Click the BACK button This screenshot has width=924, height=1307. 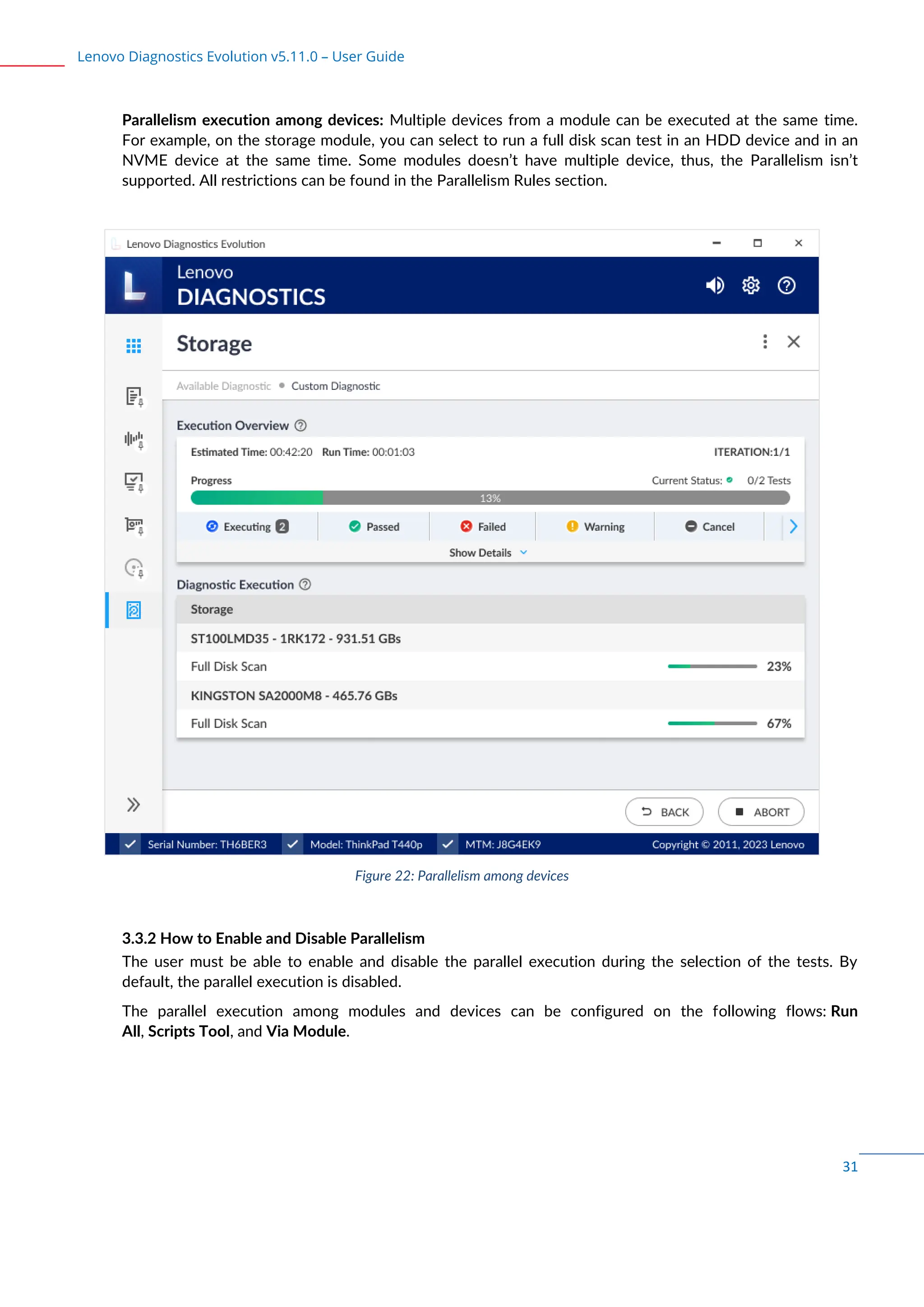point(664,812)
